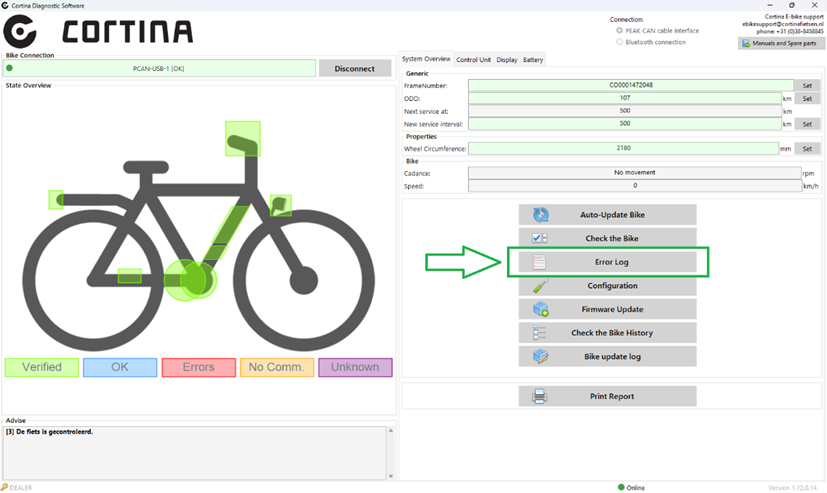
Task: Open the Error Log
Action: point(608,262)
